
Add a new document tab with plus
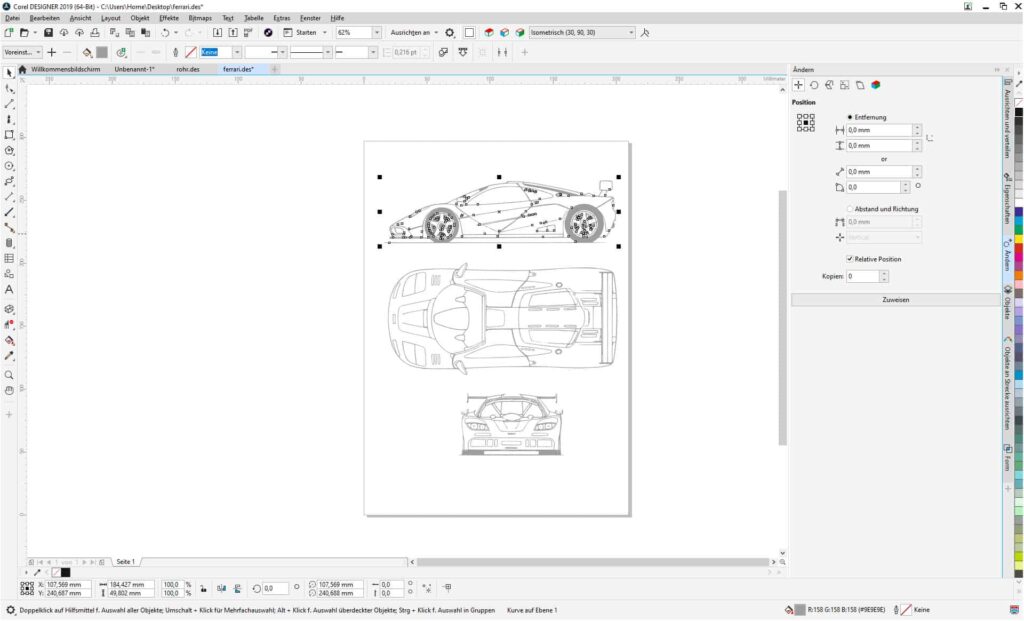pyautogui.click(x=275, y=69)
